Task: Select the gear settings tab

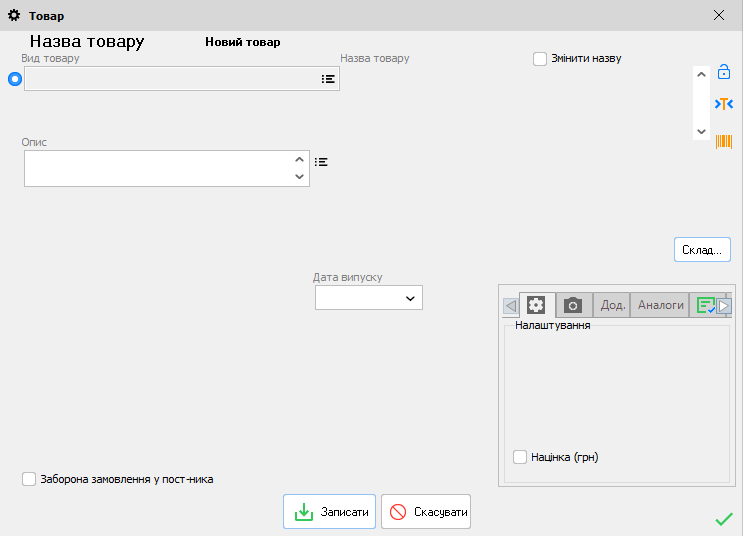Action: pos(537,305)
